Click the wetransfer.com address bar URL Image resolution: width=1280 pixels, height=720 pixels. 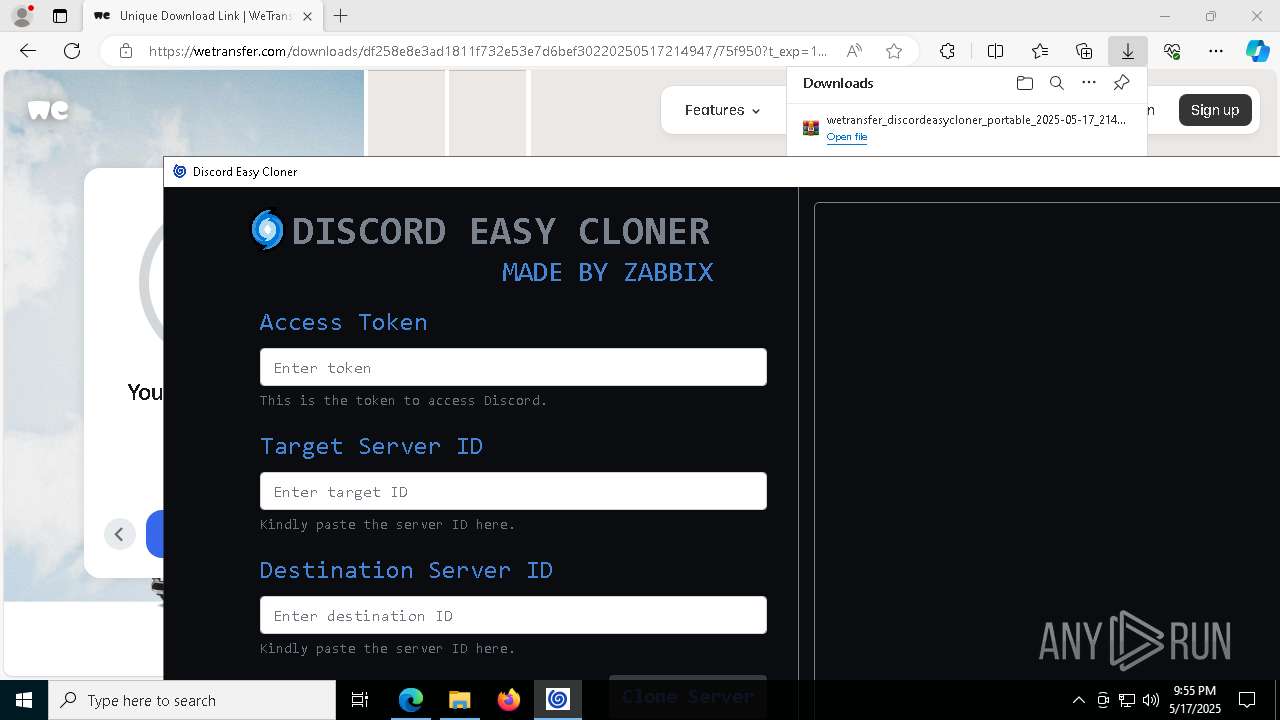pyautogui.click(x=488, y=51)
